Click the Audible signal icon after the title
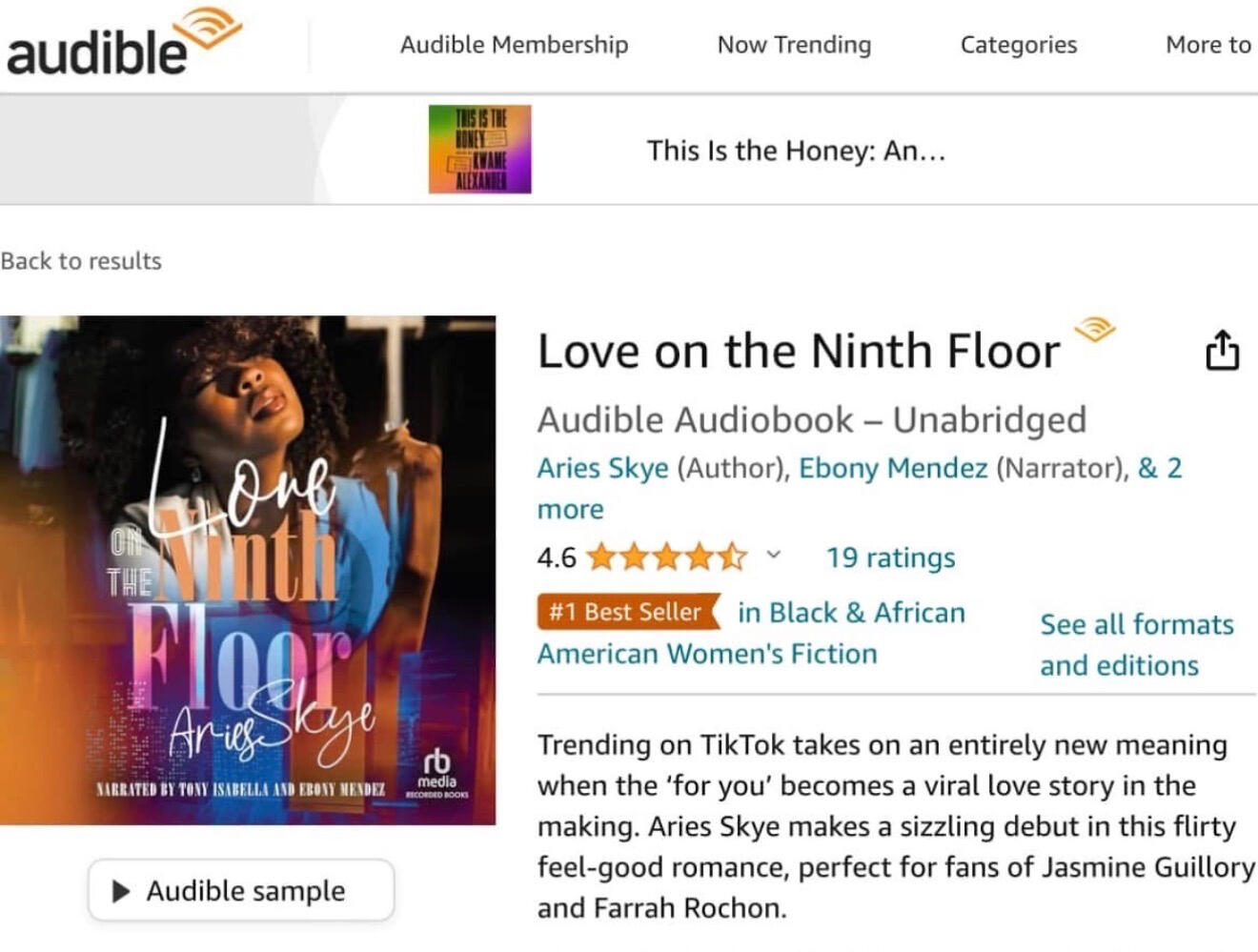Image resolution: width=1258 pixels, height=952 pixels. click(x=1094, y=331)
